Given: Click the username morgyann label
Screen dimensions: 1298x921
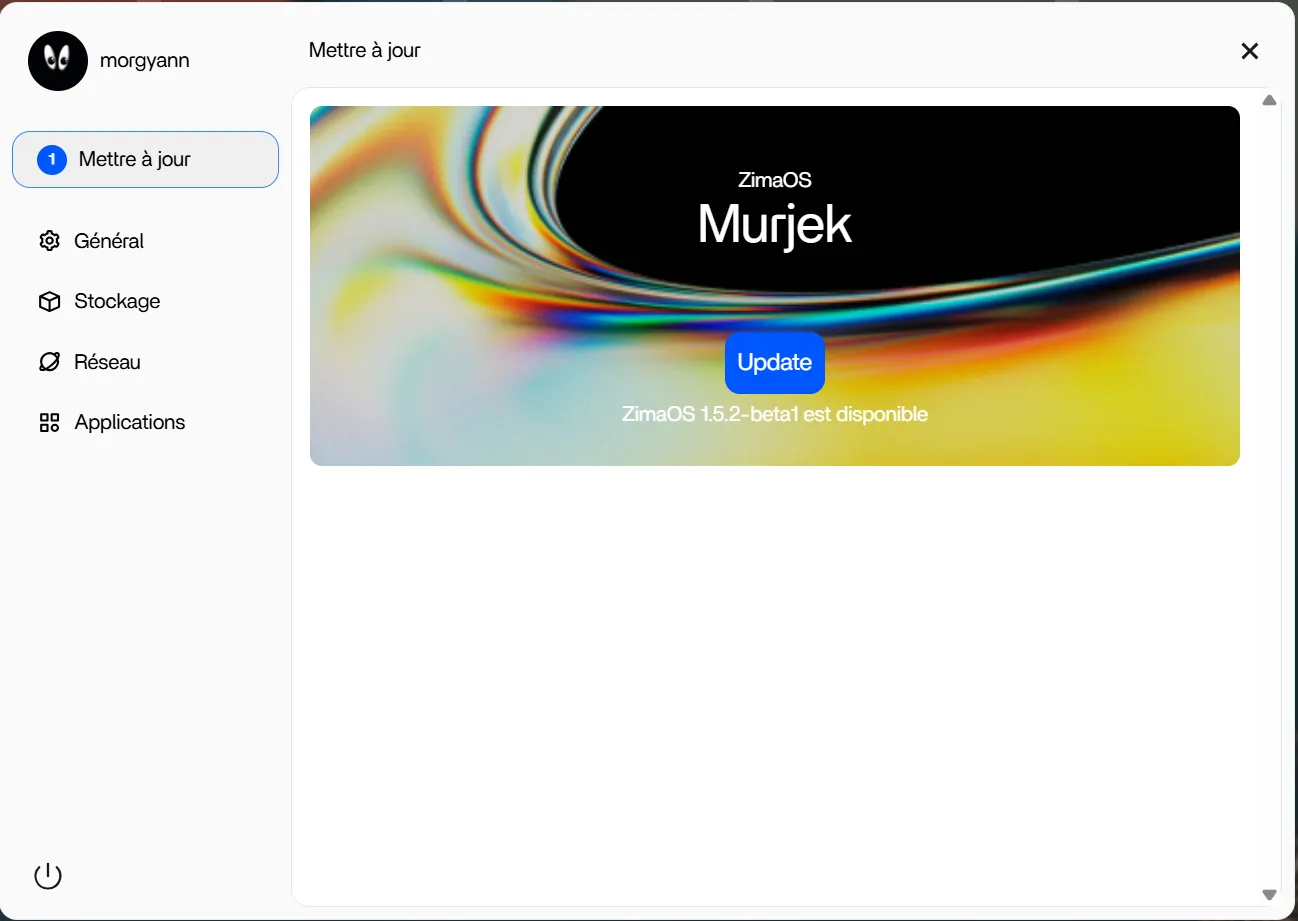Looking at the screenshot, I should pos(145,60).
